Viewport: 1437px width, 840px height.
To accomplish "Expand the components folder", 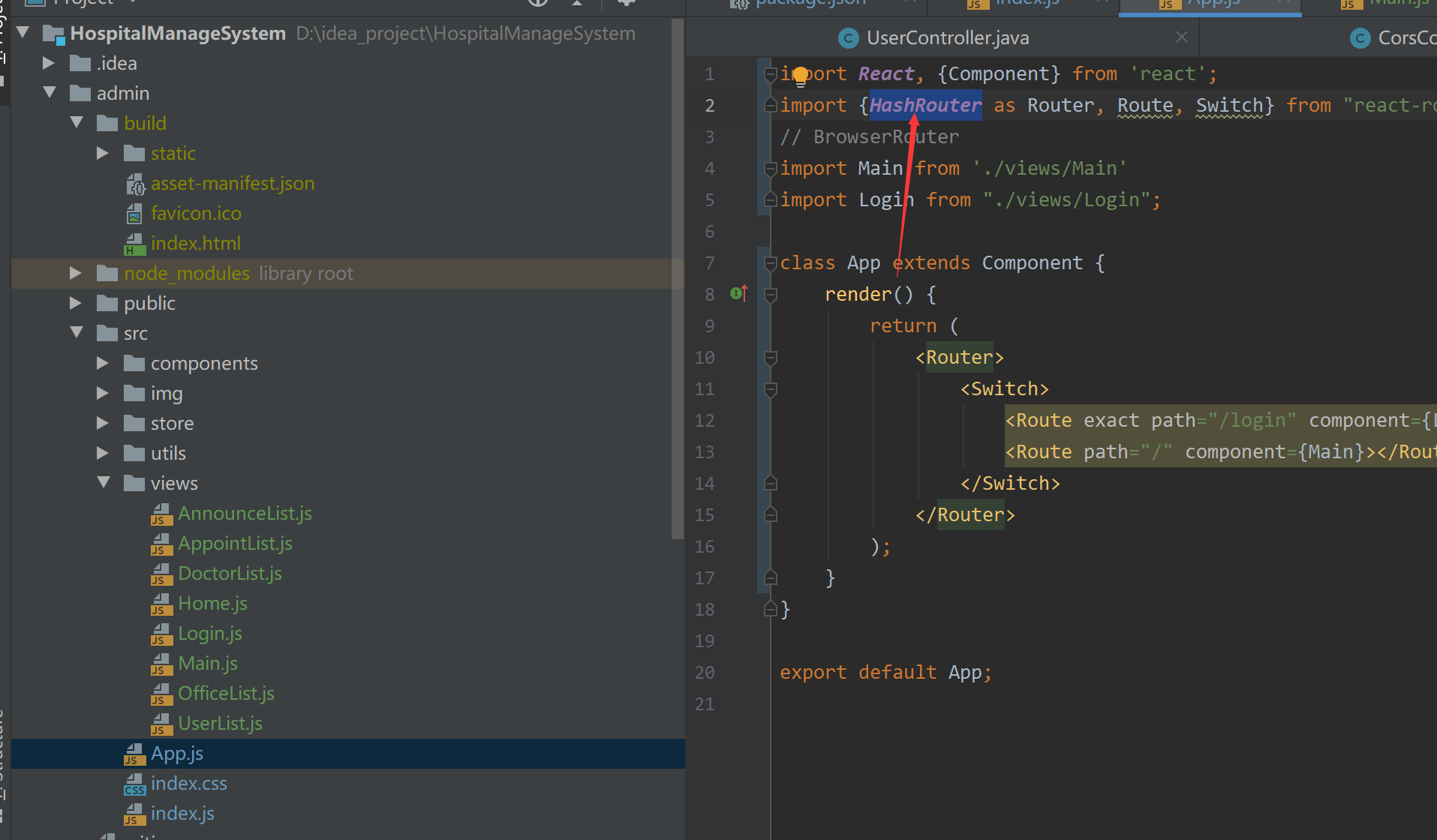I will coord(102,362).
